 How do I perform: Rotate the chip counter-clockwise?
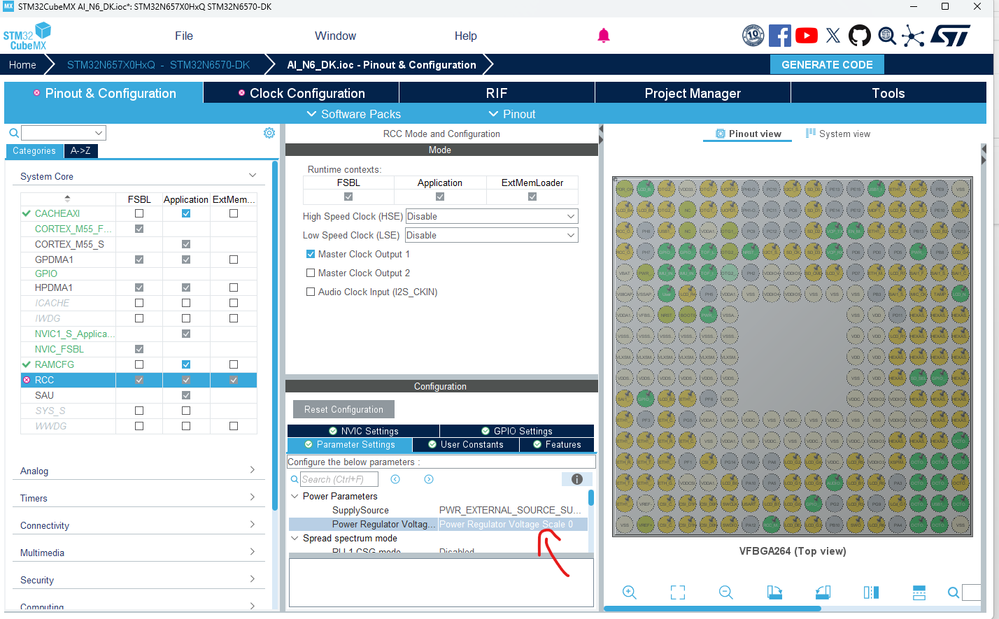(x=823, y=592)
